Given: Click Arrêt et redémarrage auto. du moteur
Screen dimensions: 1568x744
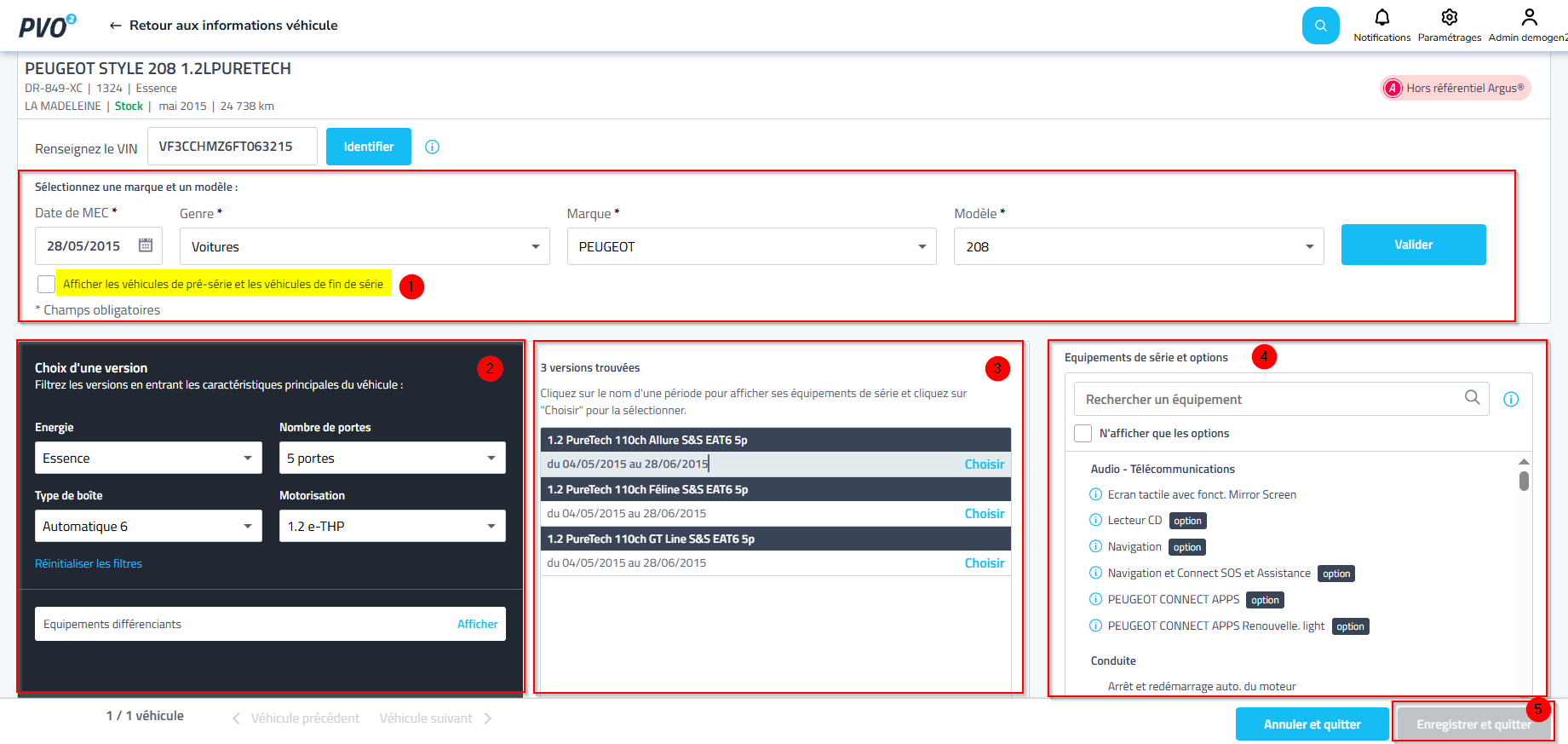Looking at the screenshot, I should pyautogui.click(x=1202, y=686).
